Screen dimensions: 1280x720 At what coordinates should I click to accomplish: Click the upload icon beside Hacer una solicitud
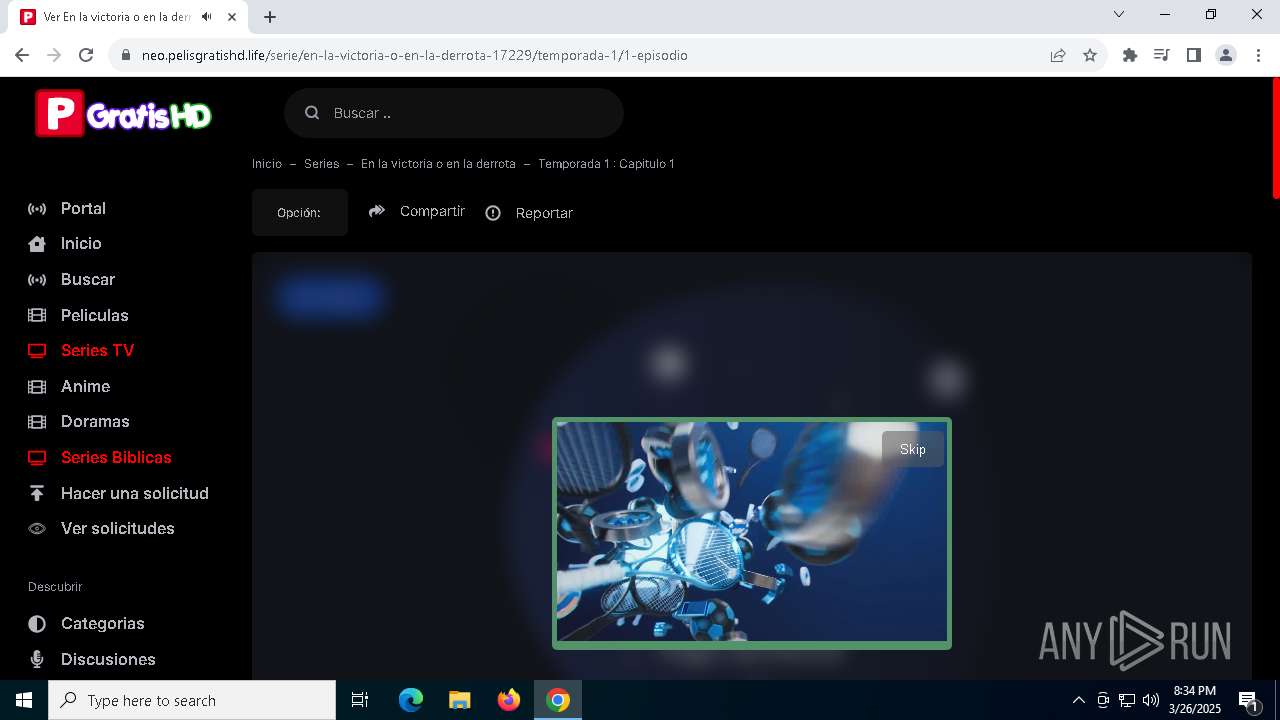tap(37, 493)
